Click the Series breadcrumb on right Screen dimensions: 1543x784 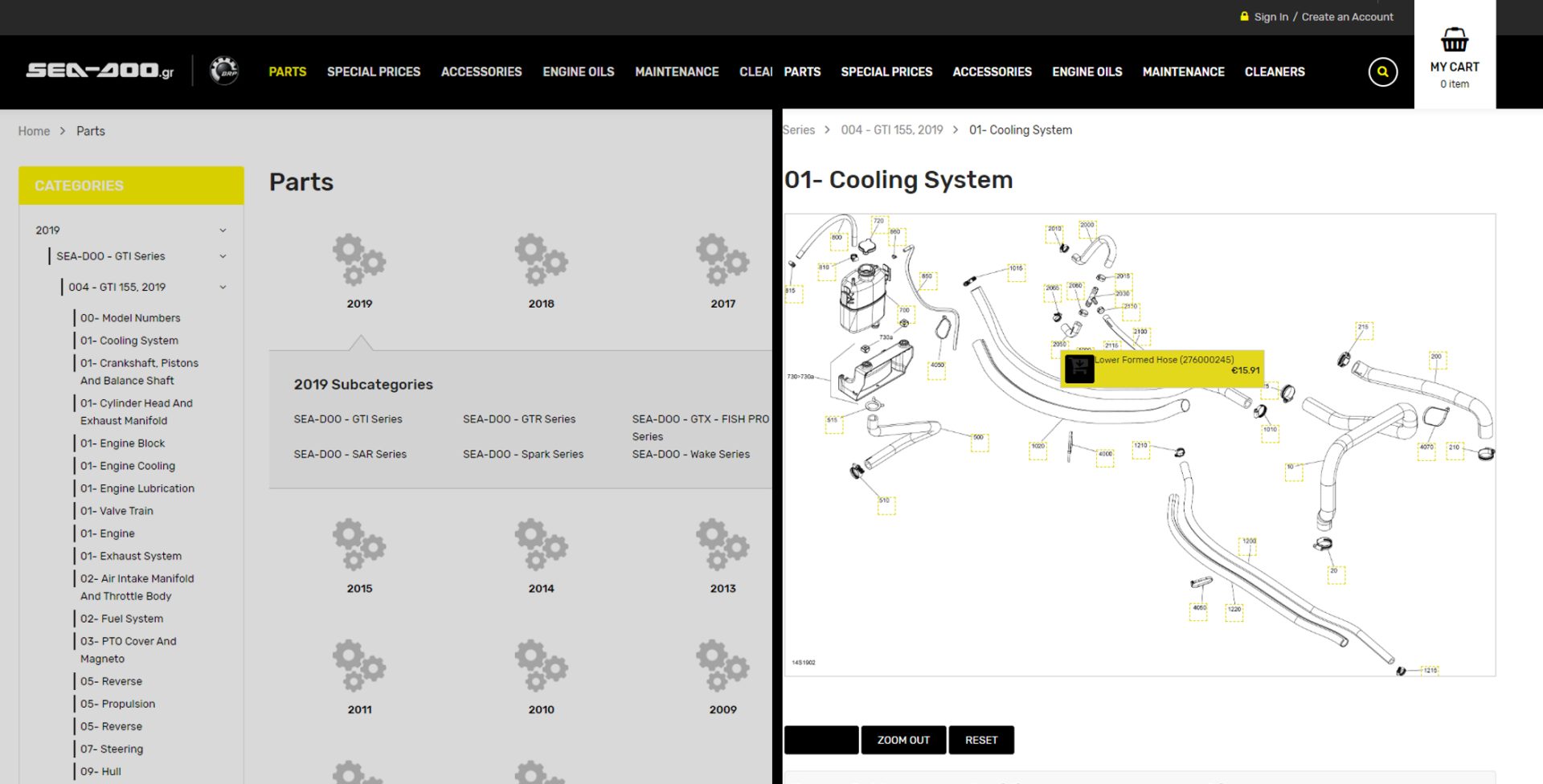coord(799,130)
